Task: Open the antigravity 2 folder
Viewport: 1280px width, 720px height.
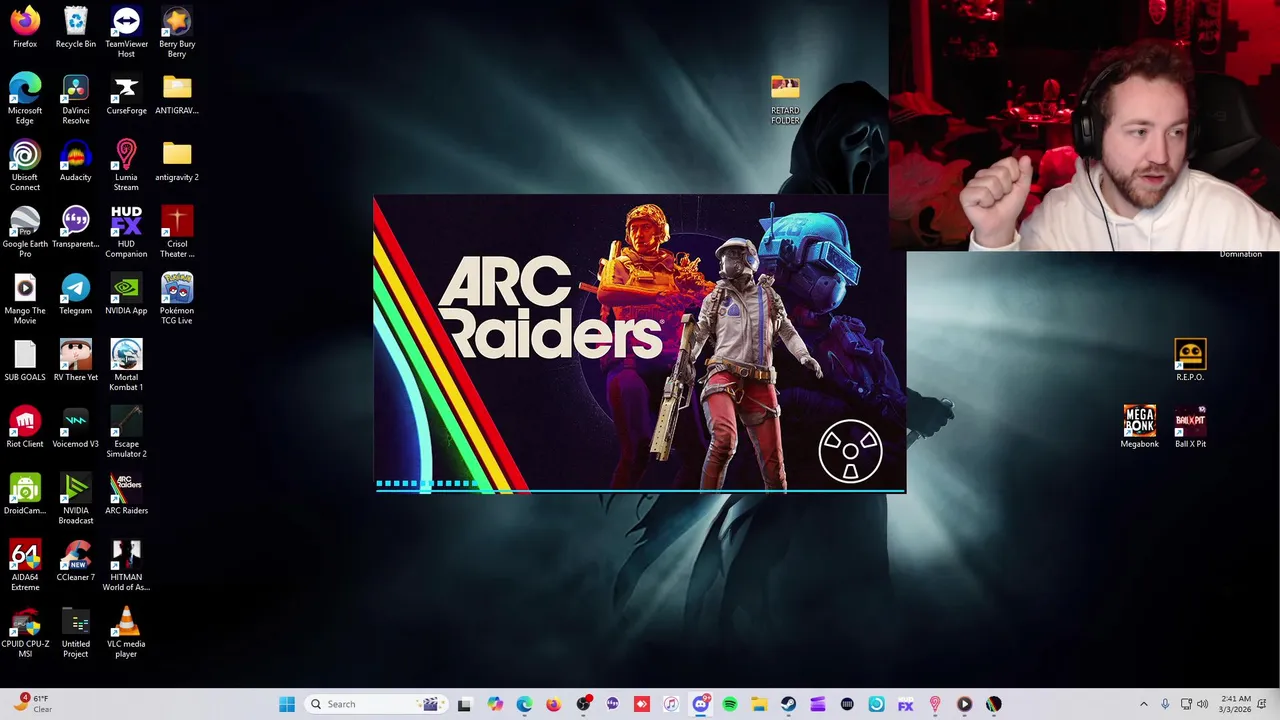Action: 177,161
